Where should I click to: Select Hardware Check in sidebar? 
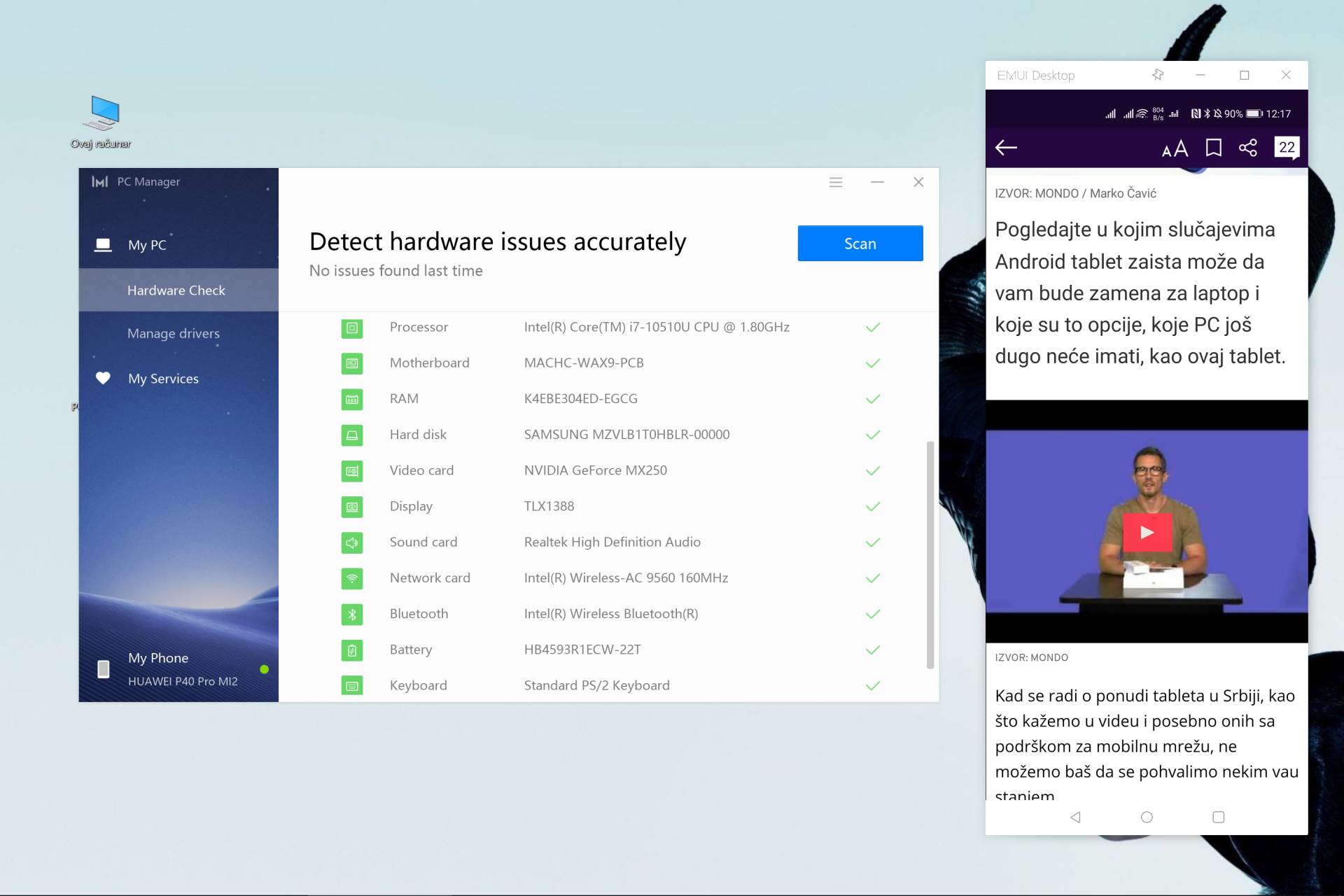(176, 290)
